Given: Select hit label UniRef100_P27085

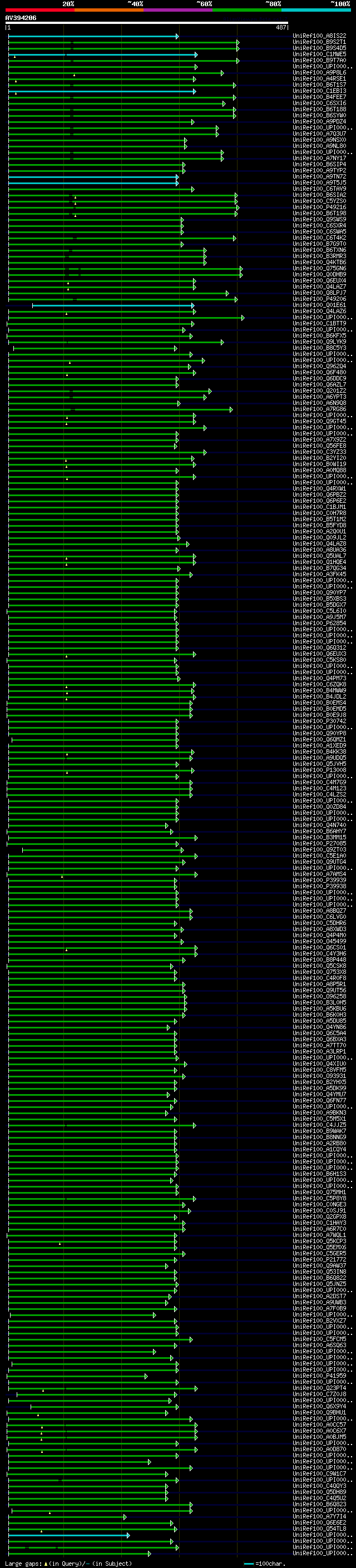Looking at the screenshot, I should click(x=319, y=844).
